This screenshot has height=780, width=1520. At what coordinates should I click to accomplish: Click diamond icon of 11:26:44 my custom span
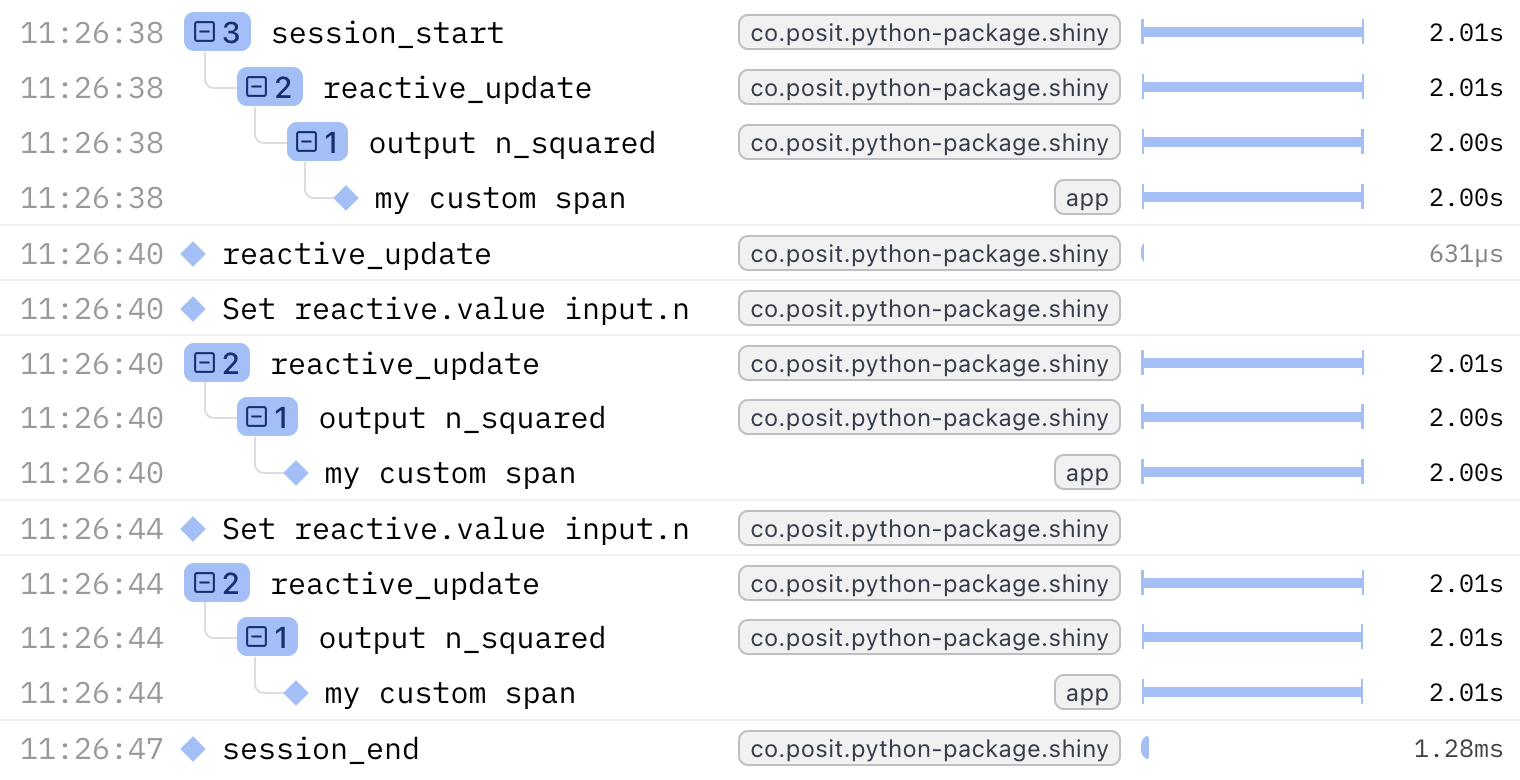tap(296, 693)
